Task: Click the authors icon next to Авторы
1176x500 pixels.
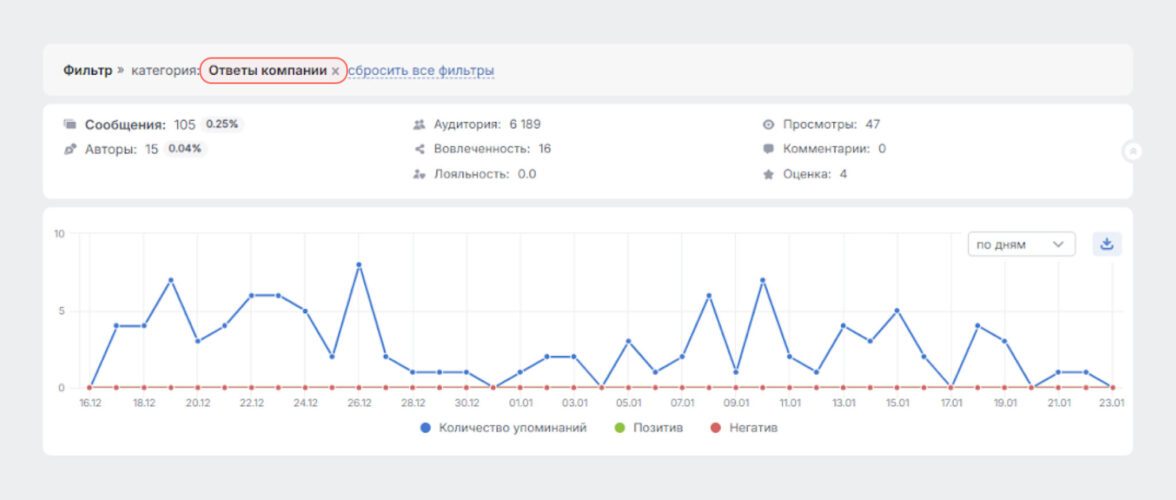Action: [70, 149]
